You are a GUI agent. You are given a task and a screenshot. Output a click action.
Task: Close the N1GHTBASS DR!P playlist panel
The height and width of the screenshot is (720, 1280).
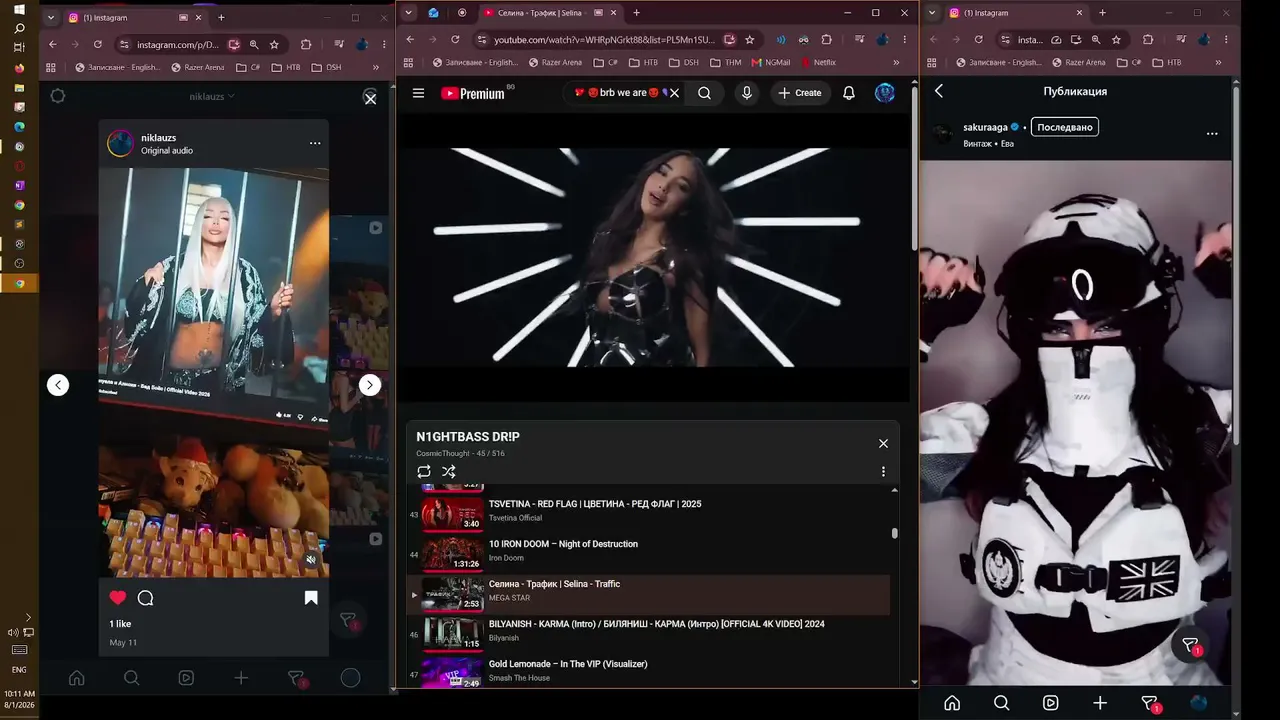[883, 443]
